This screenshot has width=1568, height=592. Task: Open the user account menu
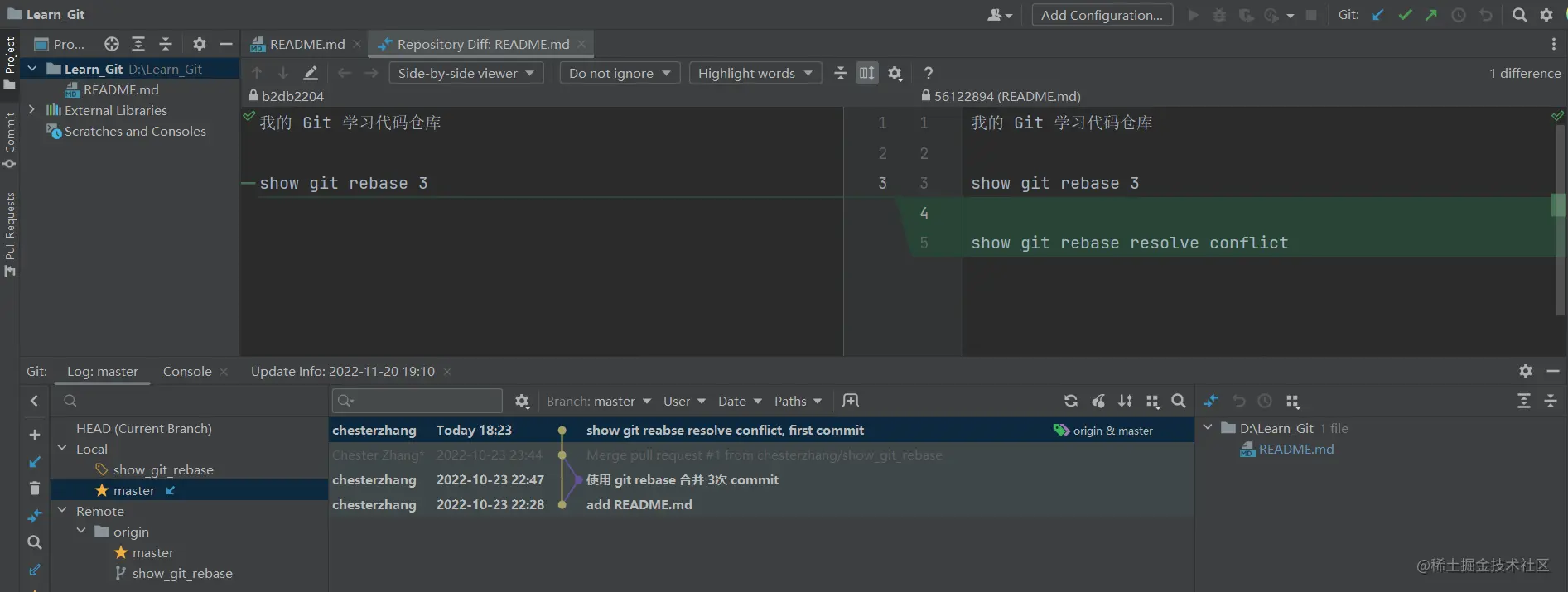(1000, 15)
